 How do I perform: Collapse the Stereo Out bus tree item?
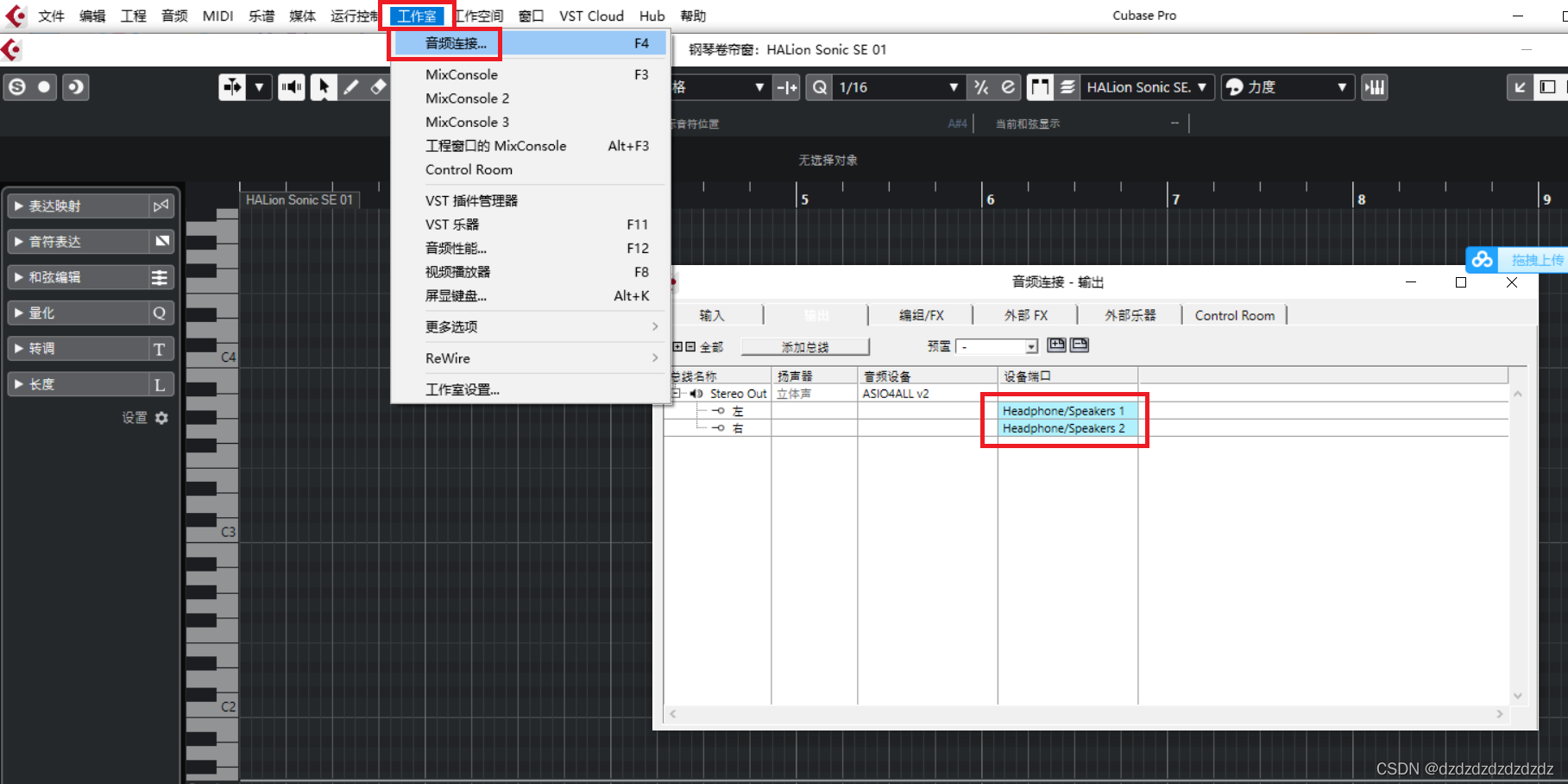pyautogui.click(x=677, y=394)
